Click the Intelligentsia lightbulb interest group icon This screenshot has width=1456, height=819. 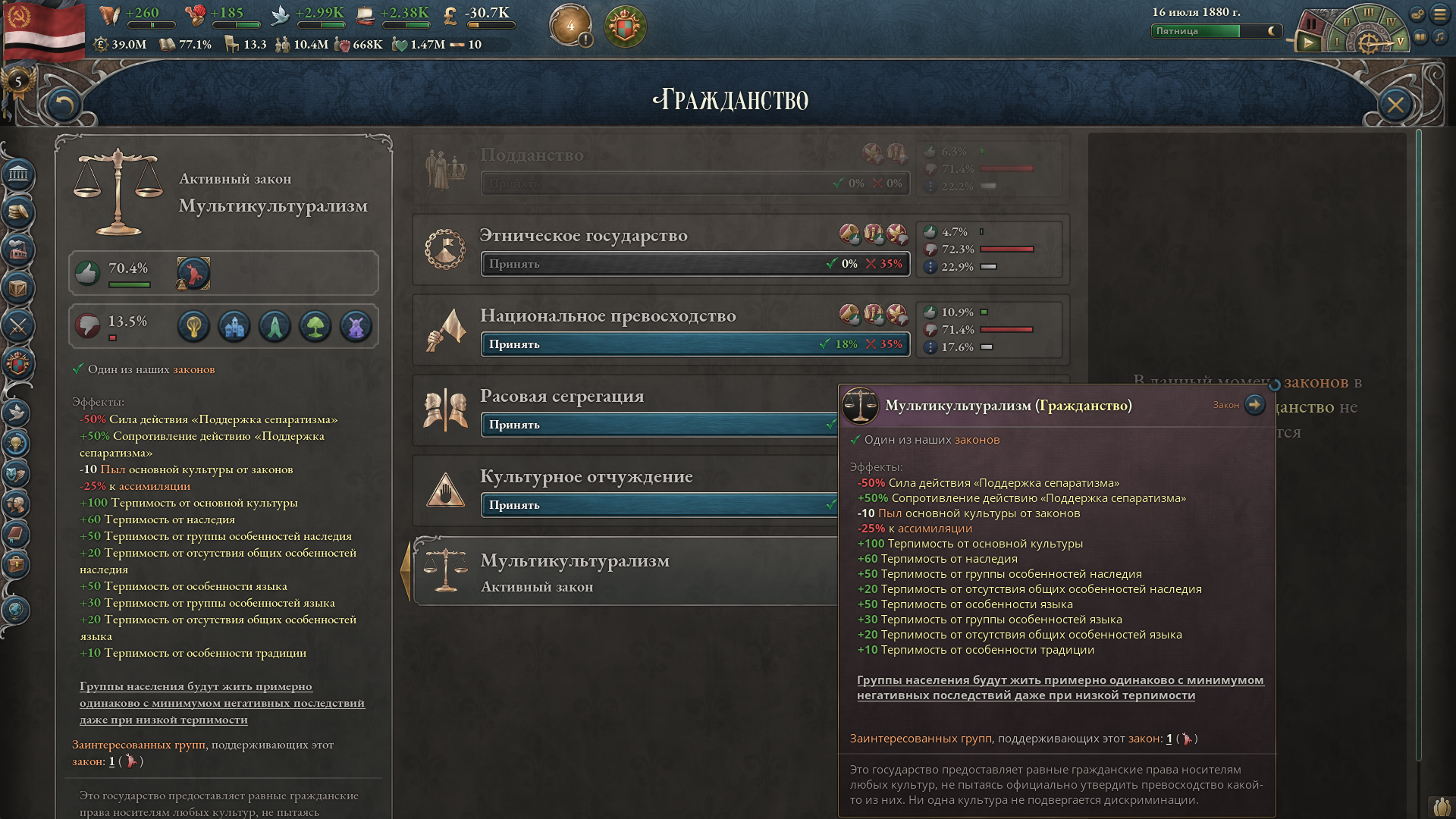coord(193,326)
